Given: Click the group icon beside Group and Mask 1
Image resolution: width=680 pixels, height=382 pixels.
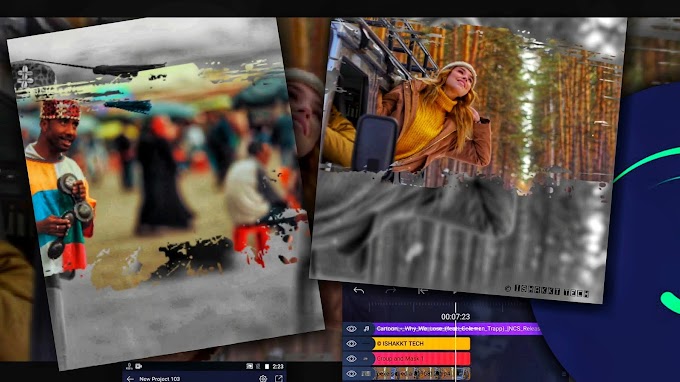Looking at the screenshot, I should pyautogui.click(x=366, y=359).
